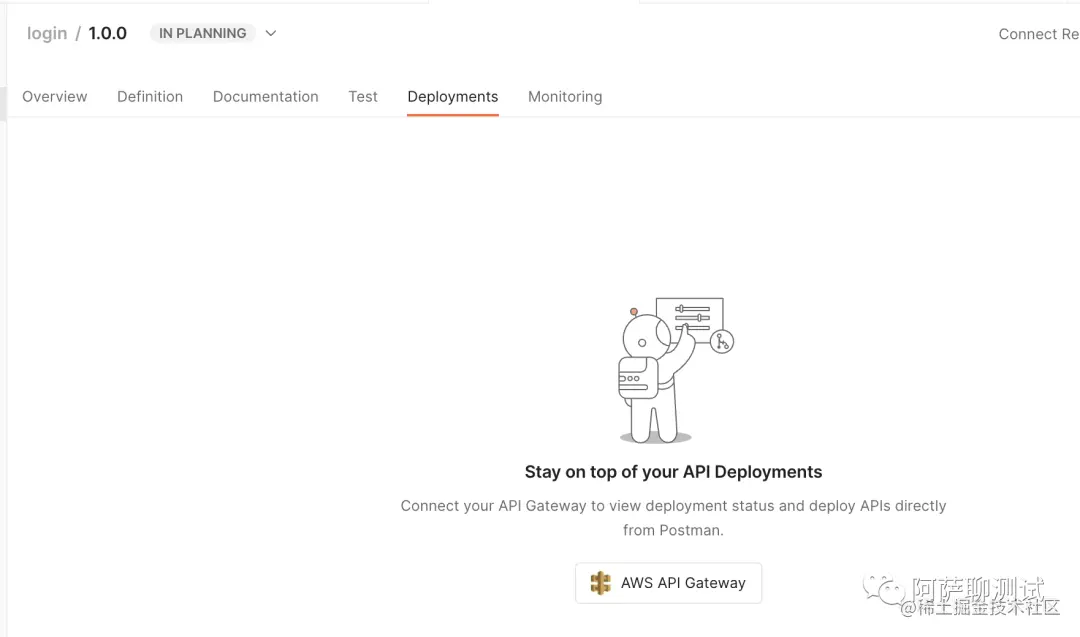This screenshot has height=637, width=1080.
Task: Open the Overview tab
Action: [x=54, y=96]
